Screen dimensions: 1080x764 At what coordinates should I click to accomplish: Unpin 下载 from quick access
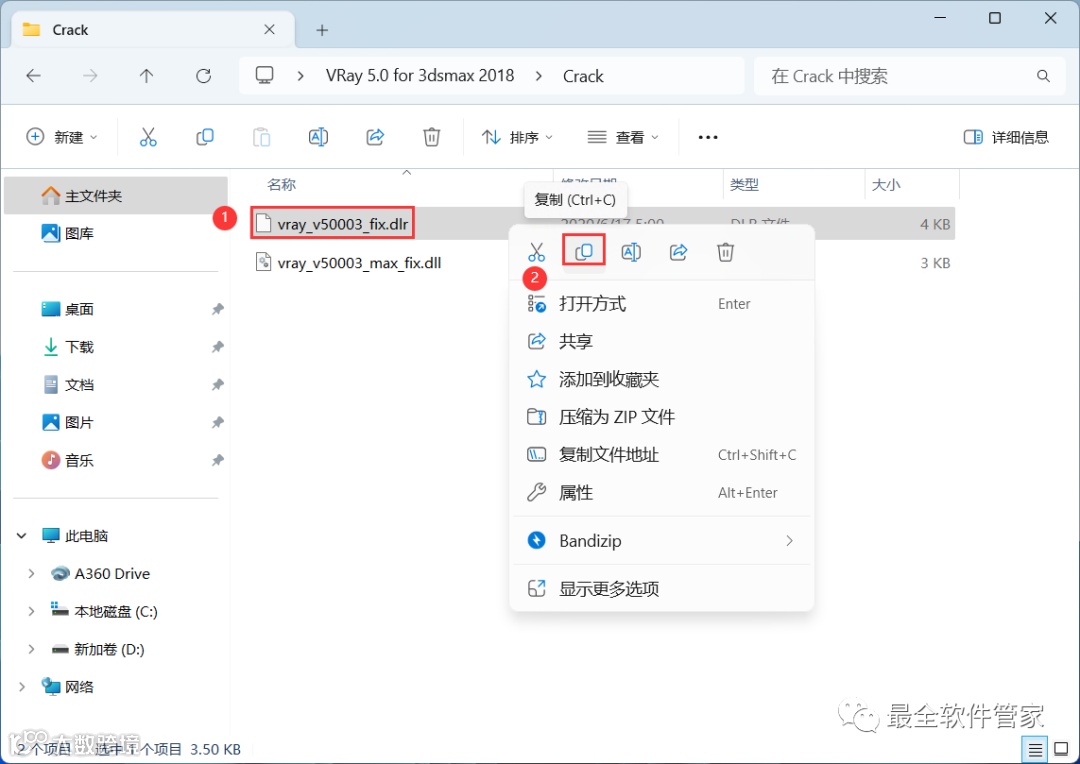(x=217, y=347)
